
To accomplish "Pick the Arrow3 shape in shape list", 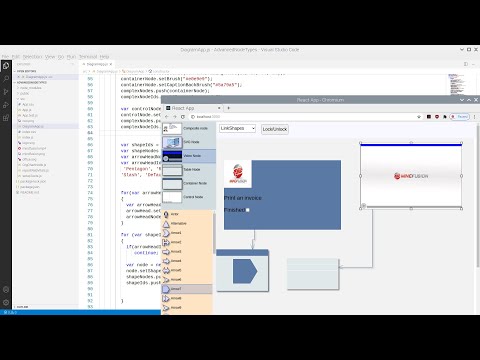I will click(x=187, y=251).
